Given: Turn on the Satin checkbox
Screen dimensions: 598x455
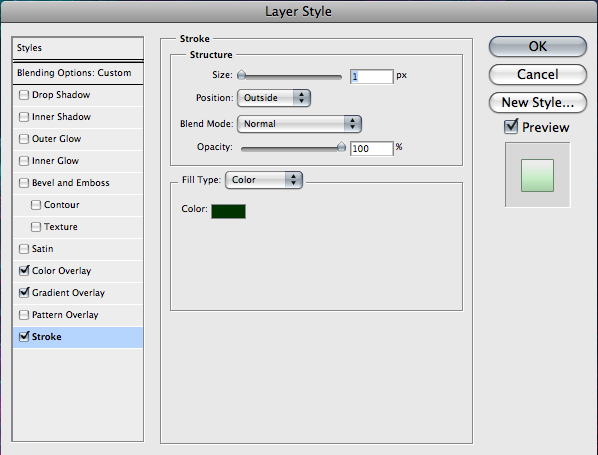Looking at the screenshot, I should [24, 249].
